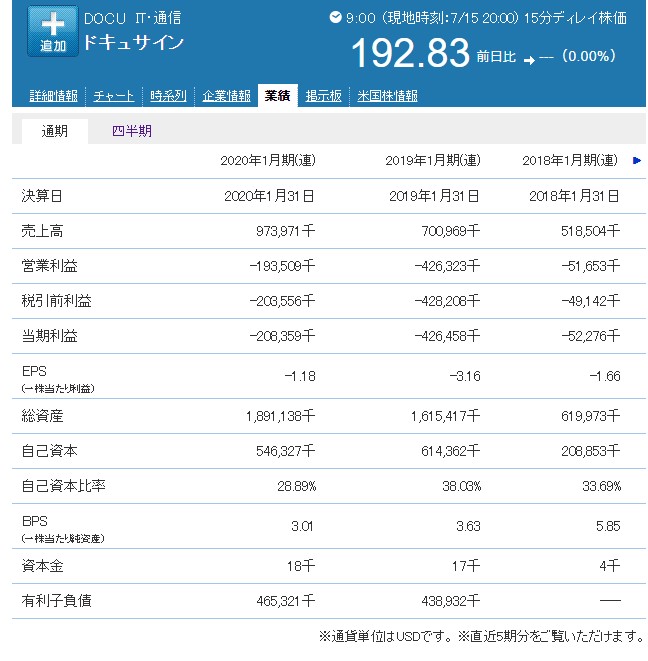Image resolution: width=648 pixels, height=661 pixels.
Task: Click the clock icon beside 9:00
Action: tap(336, 17)
